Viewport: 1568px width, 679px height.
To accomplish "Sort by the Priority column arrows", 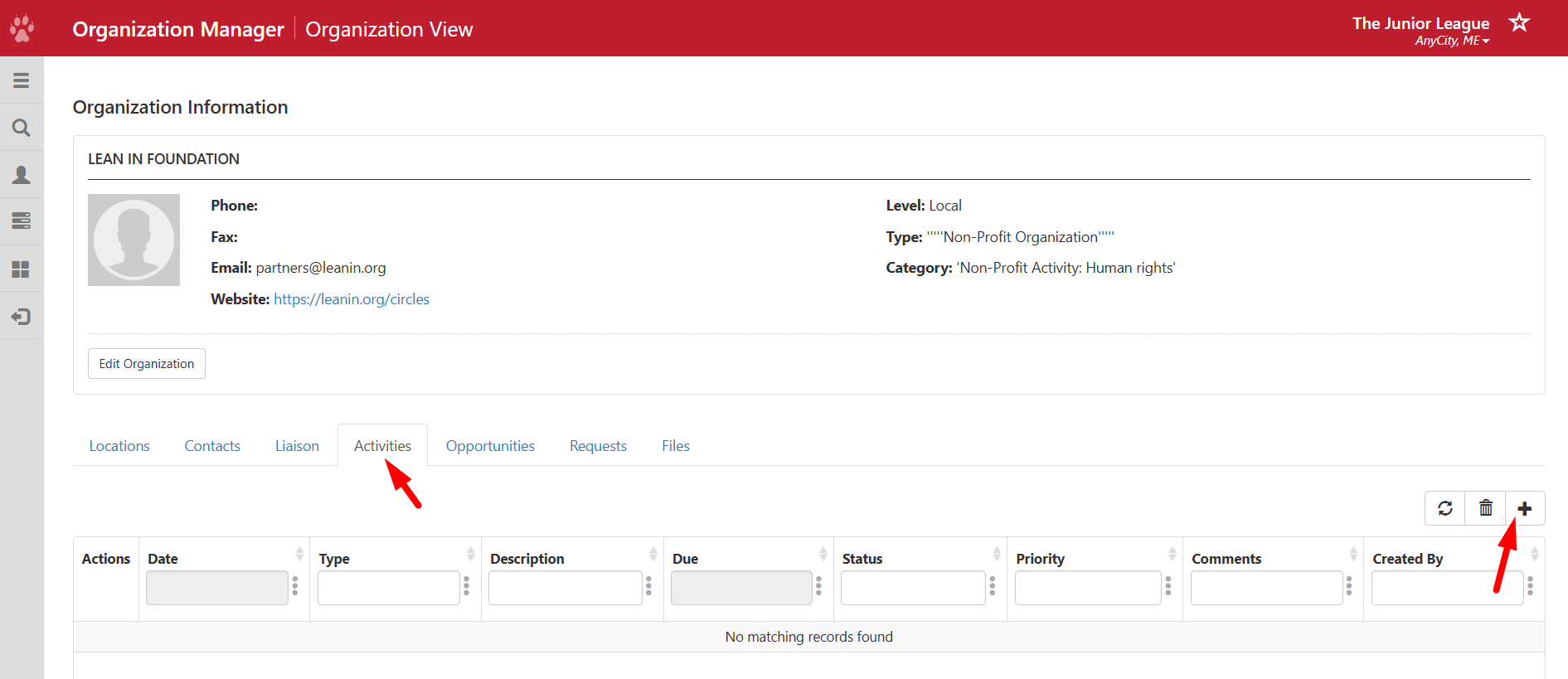I will pos(1172,554).
